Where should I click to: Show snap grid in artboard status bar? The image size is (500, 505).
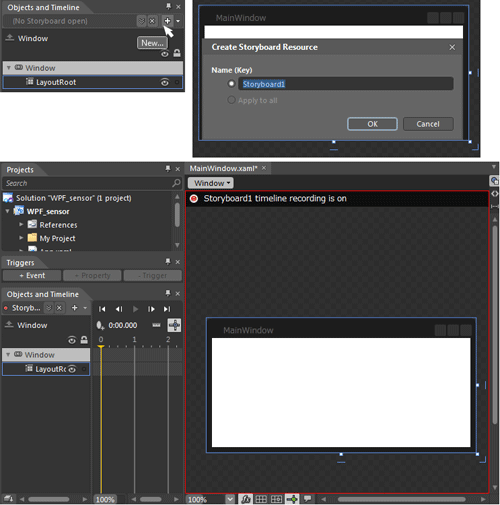coord(261,499)
